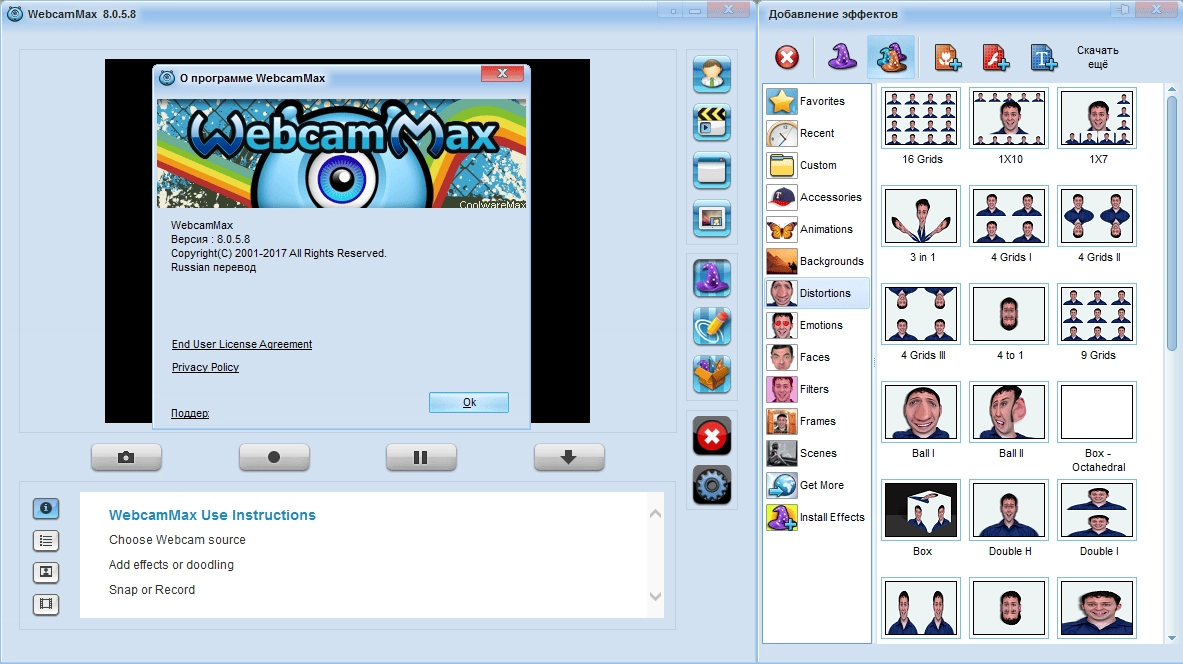Select the Distortions category
This screenshot has height=664, width=1183.
coord(817,293)
